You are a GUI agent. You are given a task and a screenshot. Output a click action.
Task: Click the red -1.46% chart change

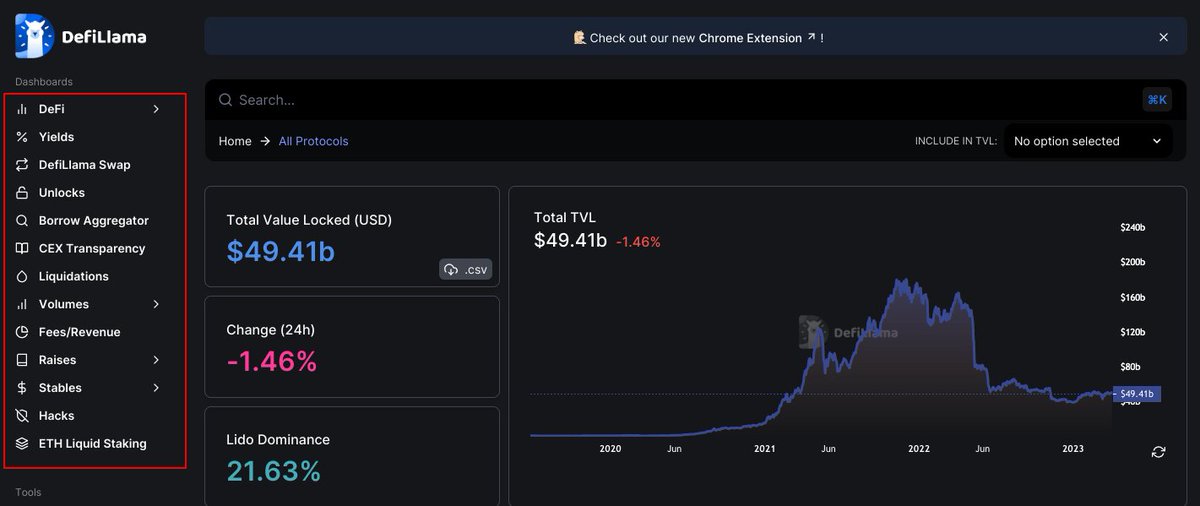click(x=638, y=242)
